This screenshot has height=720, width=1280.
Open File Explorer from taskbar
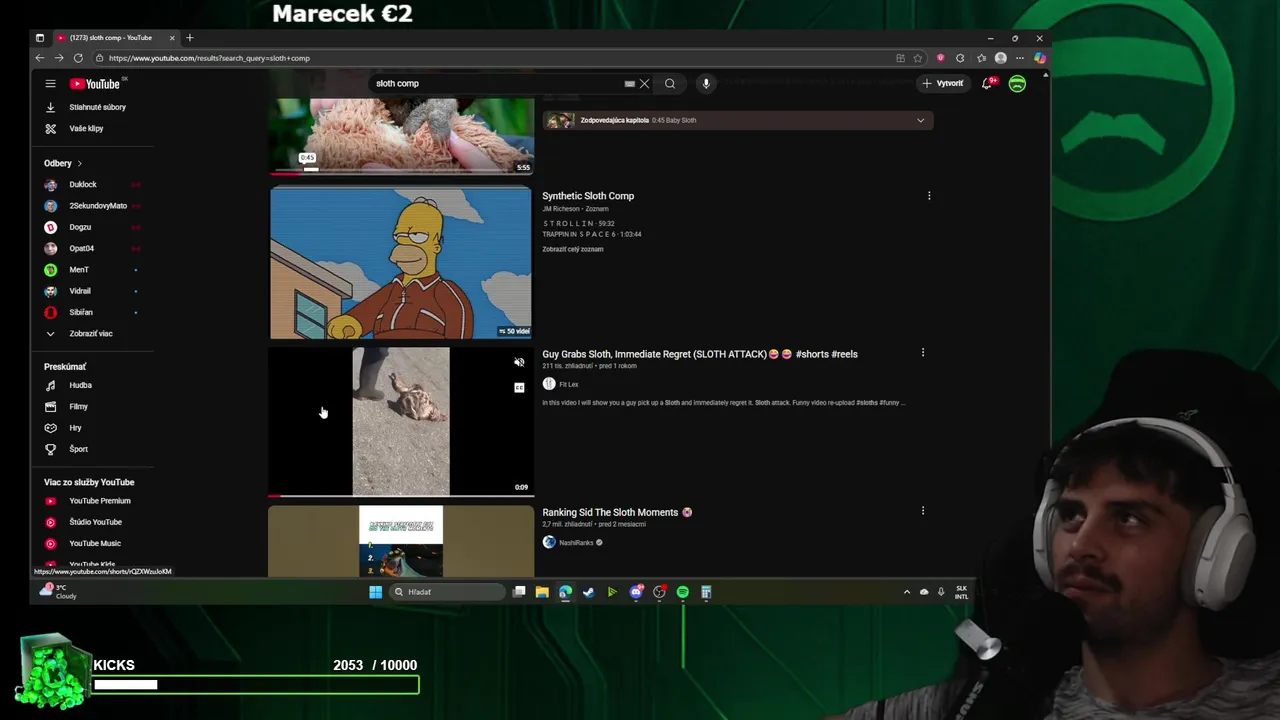[x=542, y=592]
